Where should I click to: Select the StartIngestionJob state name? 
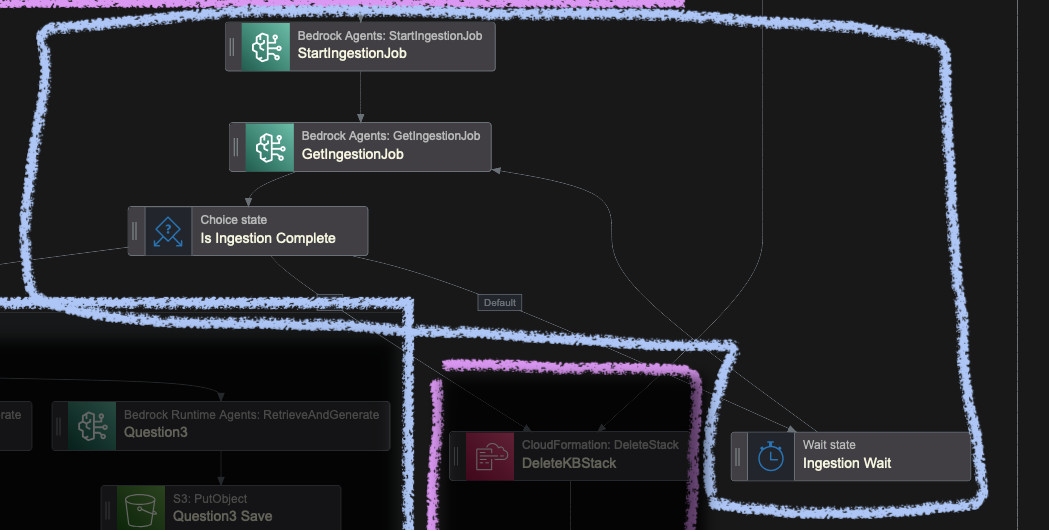[x=352, y=54]
